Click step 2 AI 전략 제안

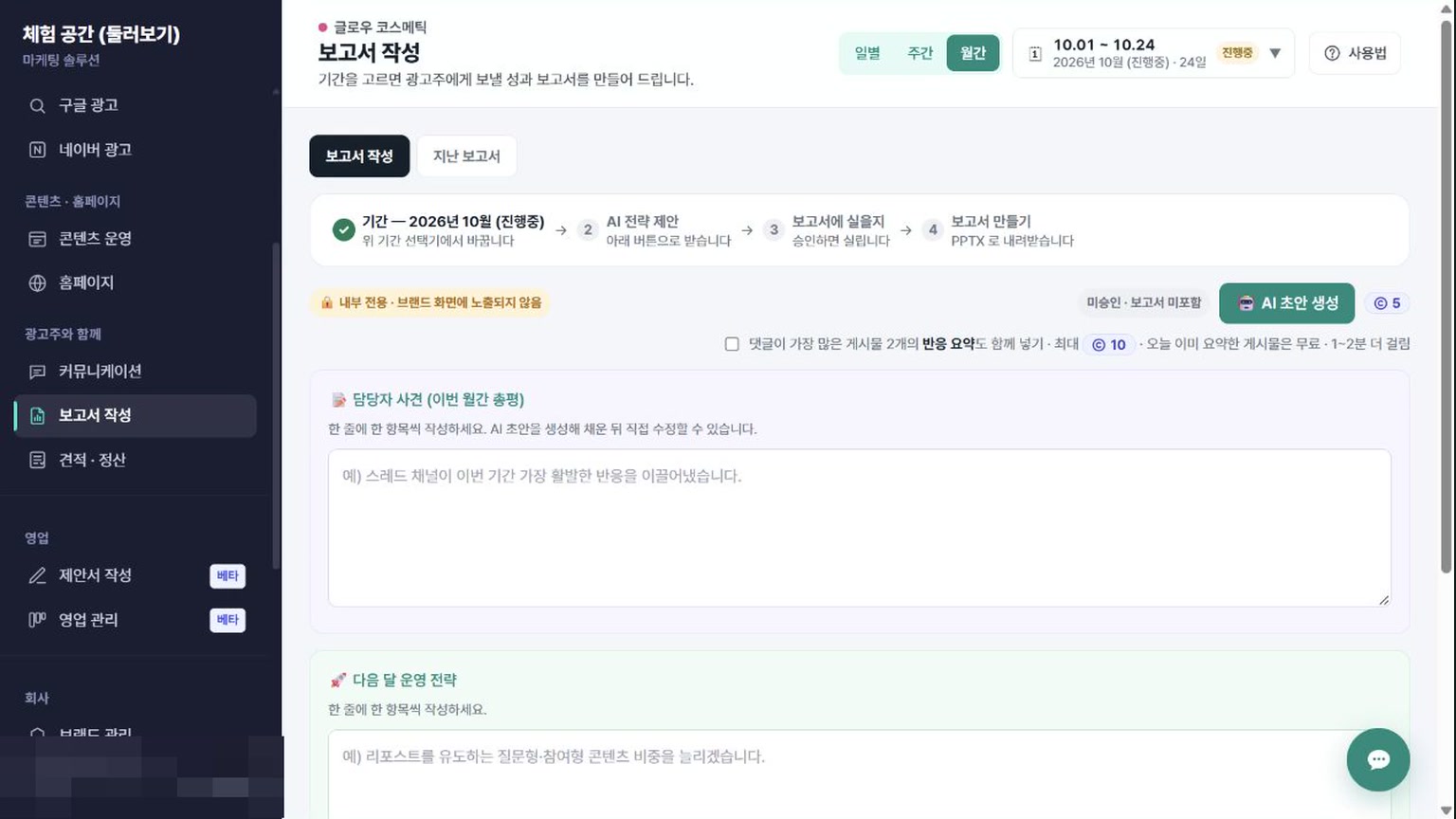pyautogui.click(x=654, y=230)
